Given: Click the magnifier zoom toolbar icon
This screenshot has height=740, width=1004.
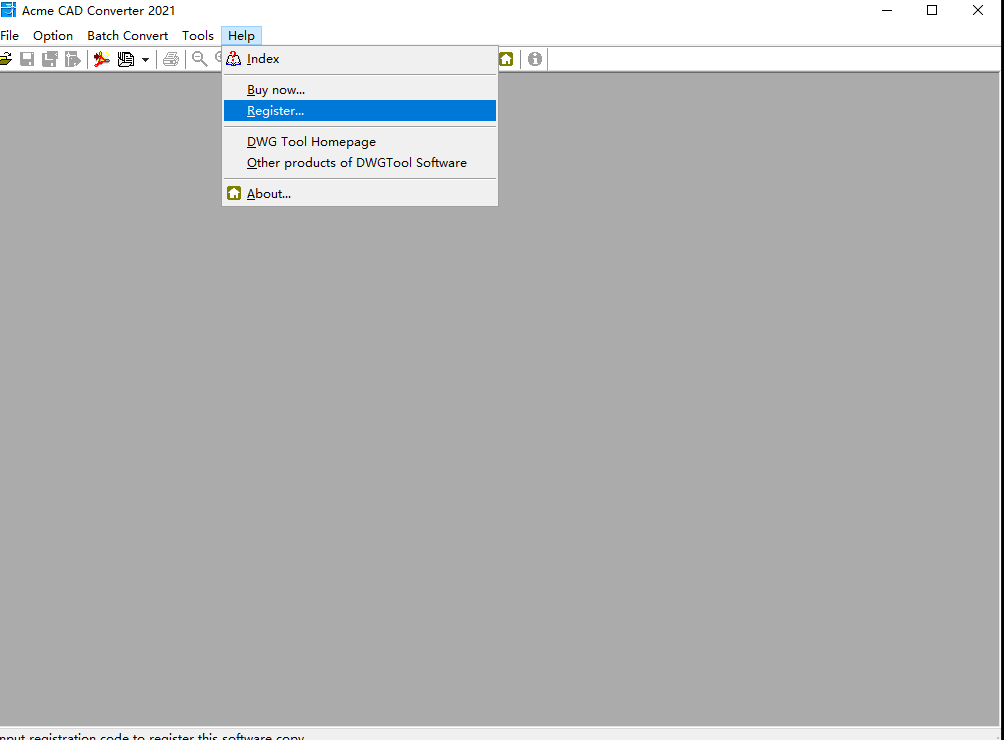Looking at the screenshot, I should (200, 60).
